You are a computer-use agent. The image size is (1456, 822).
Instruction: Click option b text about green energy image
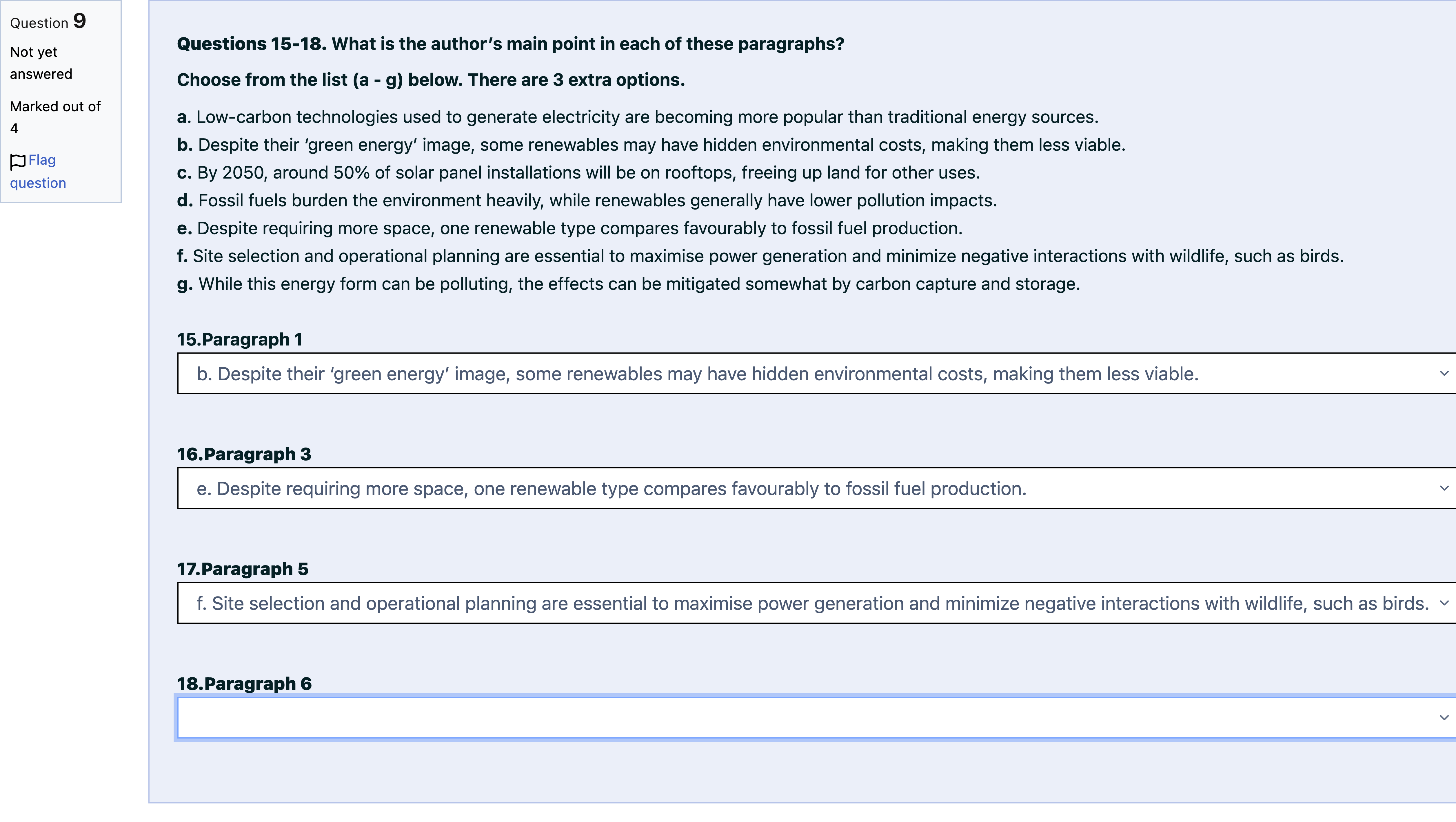651,145
